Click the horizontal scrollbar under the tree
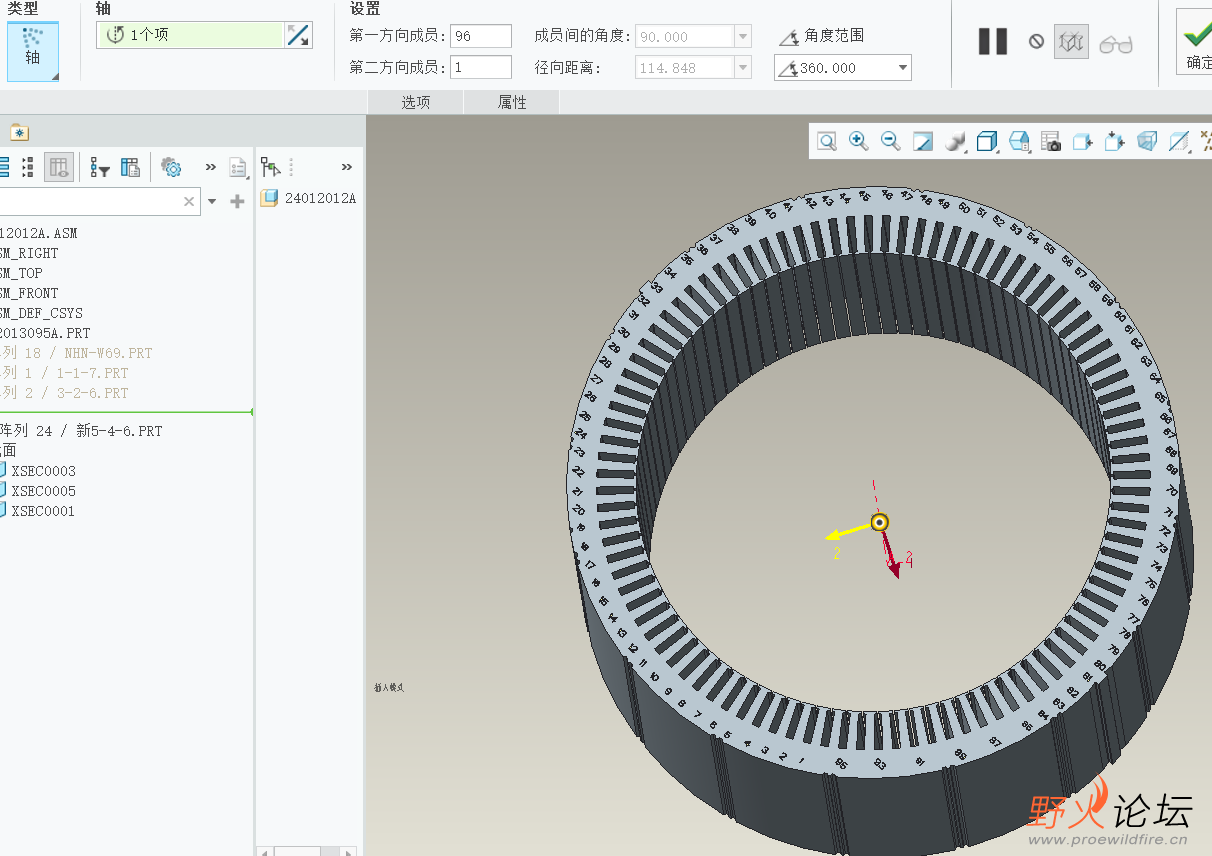Viewport: 1212px width, 856px height. point(306,851)
